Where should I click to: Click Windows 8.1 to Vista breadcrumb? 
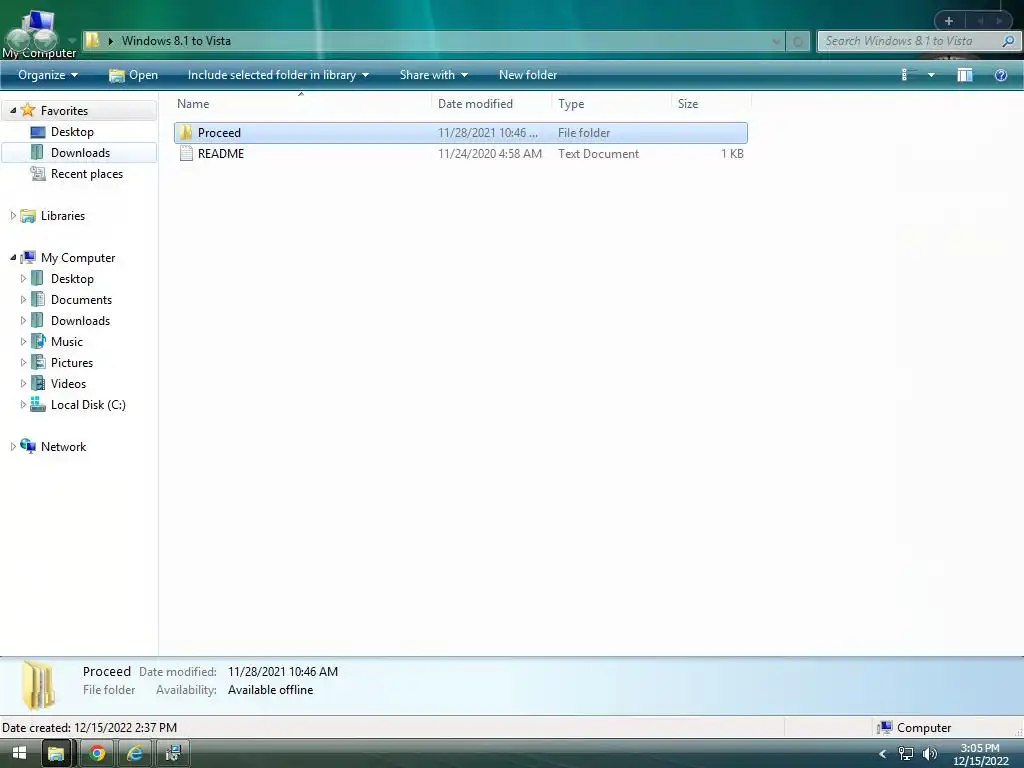[x=176, y=41]
